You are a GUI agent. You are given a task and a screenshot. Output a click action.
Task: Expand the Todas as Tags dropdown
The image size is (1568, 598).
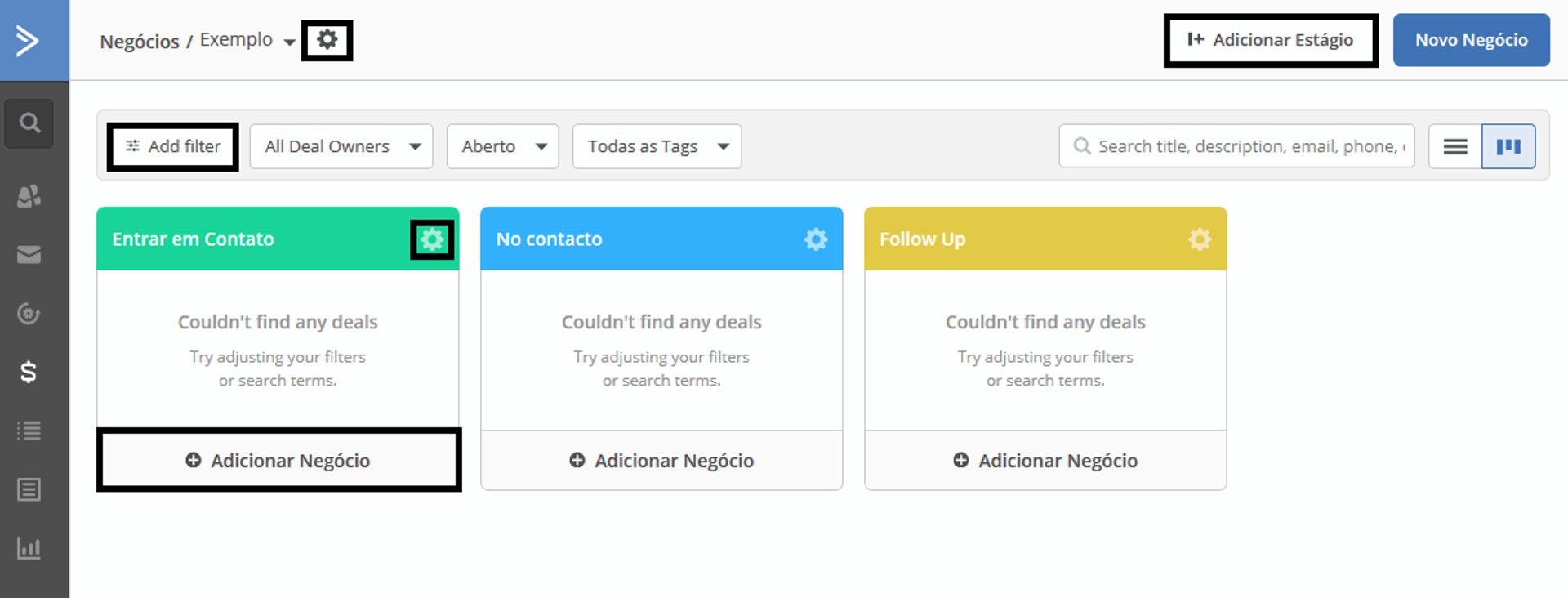point(657,146)
